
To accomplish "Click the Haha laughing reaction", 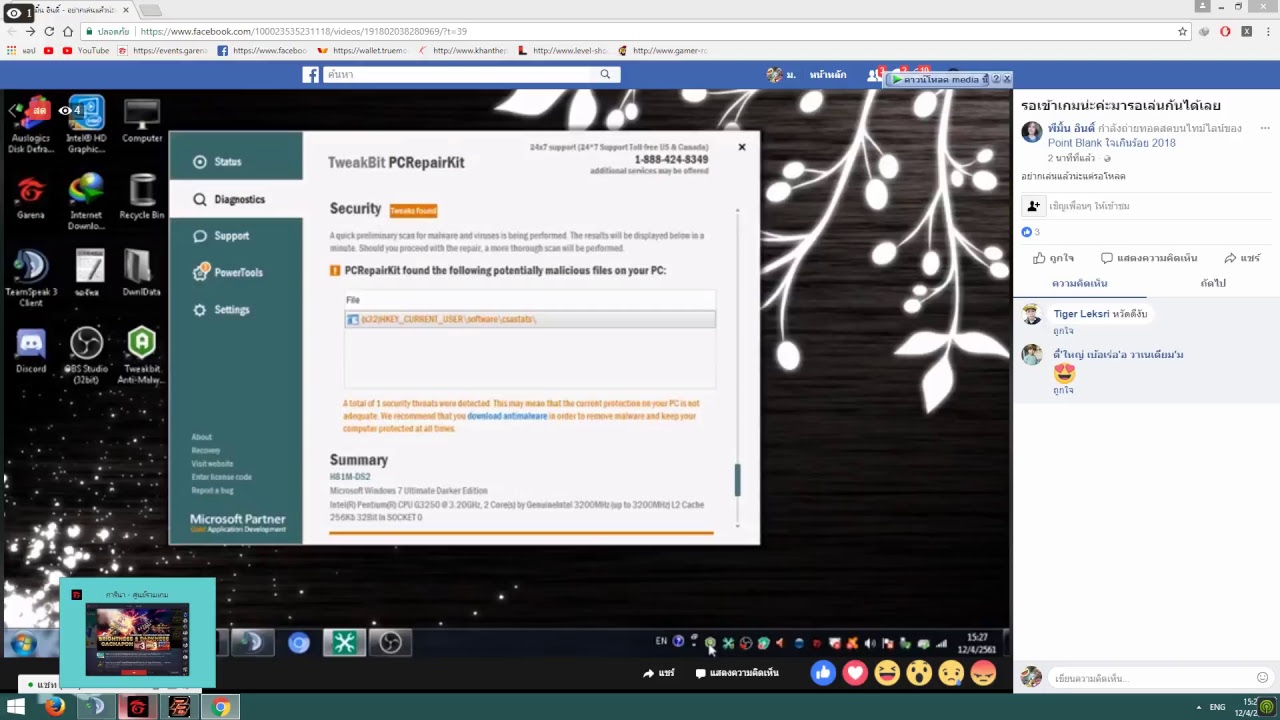I will click(x=887, y=673).
